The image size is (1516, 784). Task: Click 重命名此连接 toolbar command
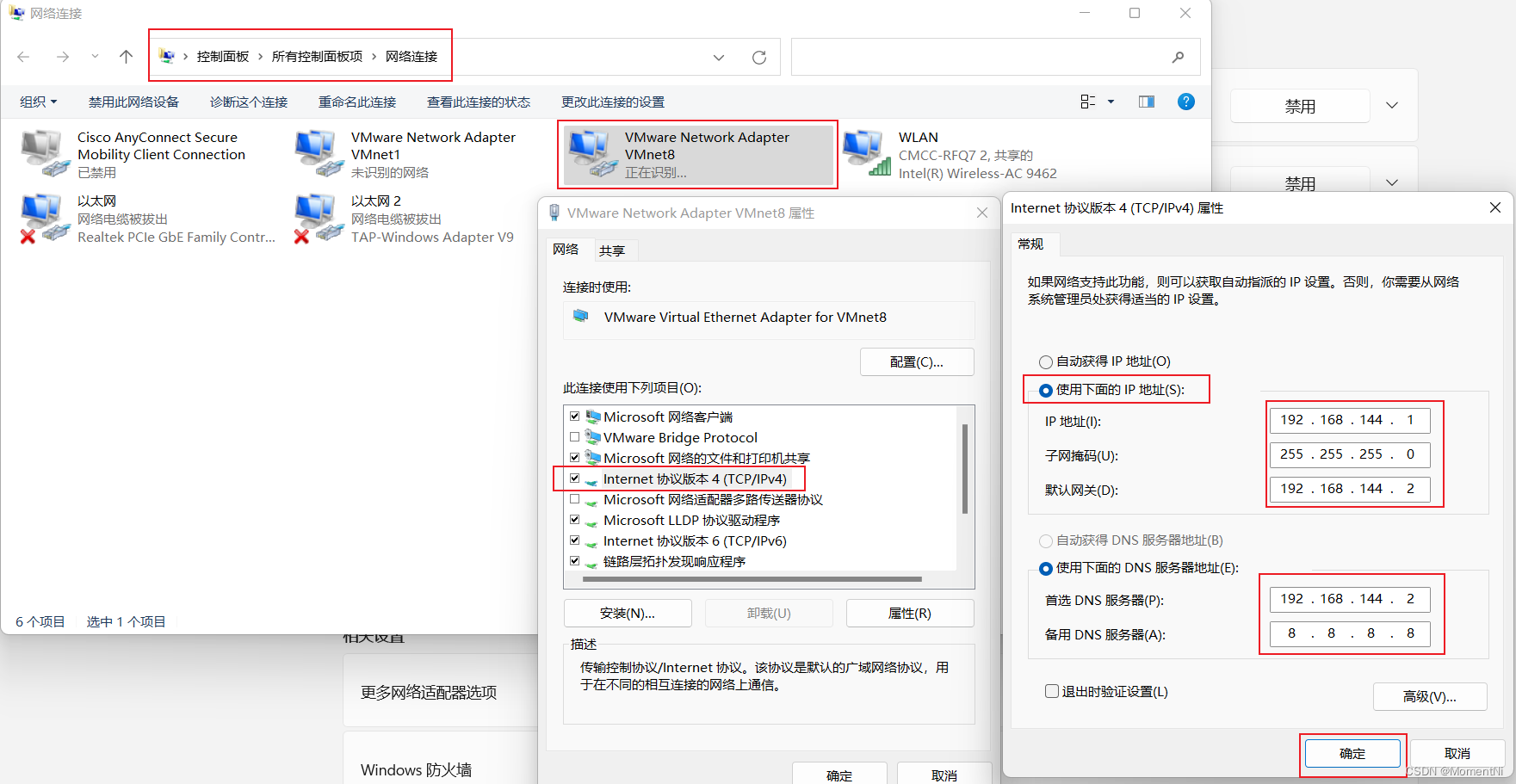pyautogui.click(x=357, y=102)
